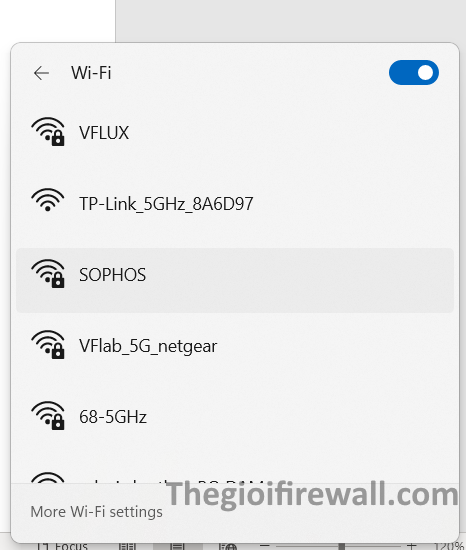Viewport: 466px width, 550px height.
Task: Click the zoom in plus button
Action: (x=412, y=546)
